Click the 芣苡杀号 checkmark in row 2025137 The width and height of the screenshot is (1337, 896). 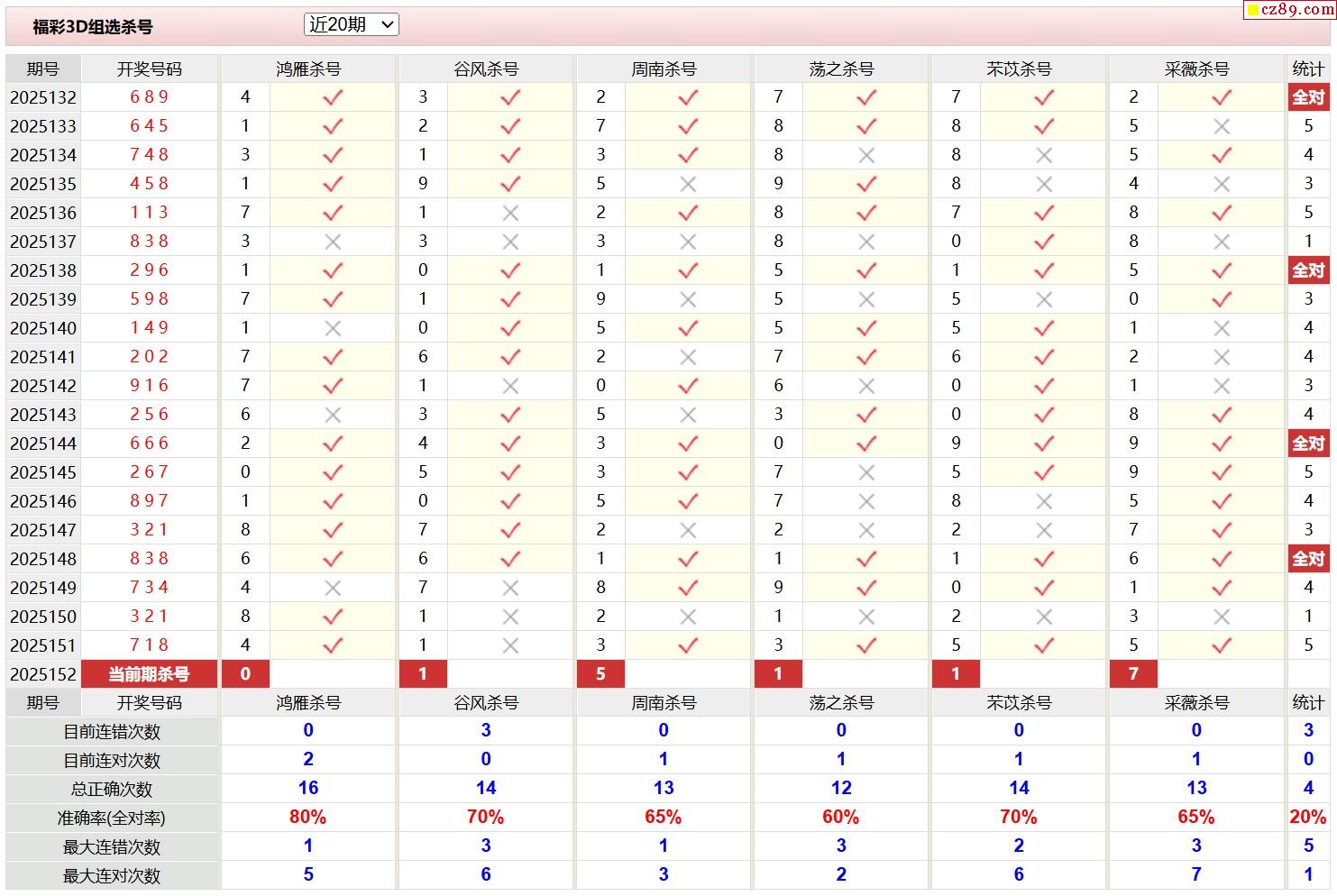coord(1044,242)
